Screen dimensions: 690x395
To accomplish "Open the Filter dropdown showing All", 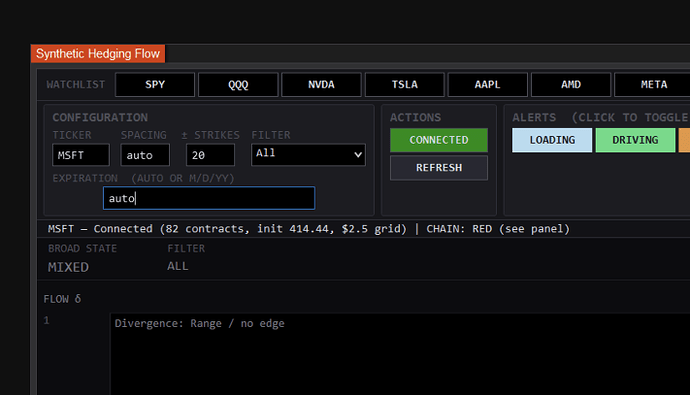I will tap(308, 155).
